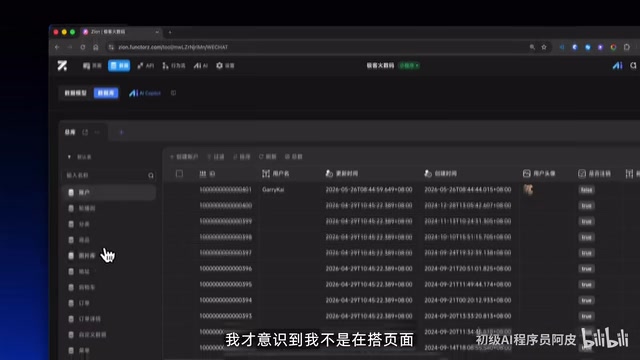Viewport: 640px width, 360px height.
Task: Click ID cell 1000000000000401
Action: click(226, 190)
